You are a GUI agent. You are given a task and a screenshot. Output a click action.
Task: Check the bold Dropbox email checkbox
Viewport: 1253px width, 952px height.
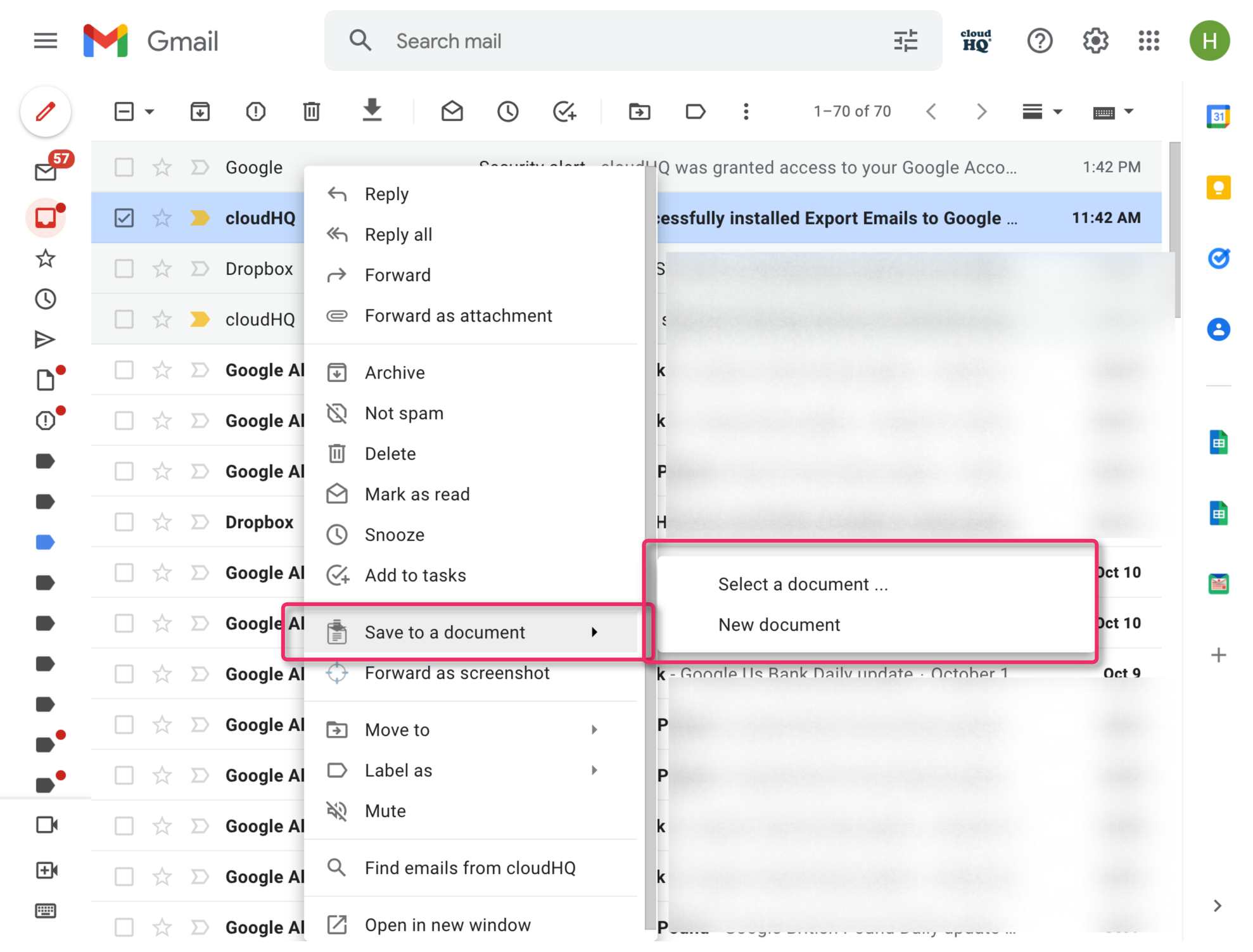(x=124, y=522)
